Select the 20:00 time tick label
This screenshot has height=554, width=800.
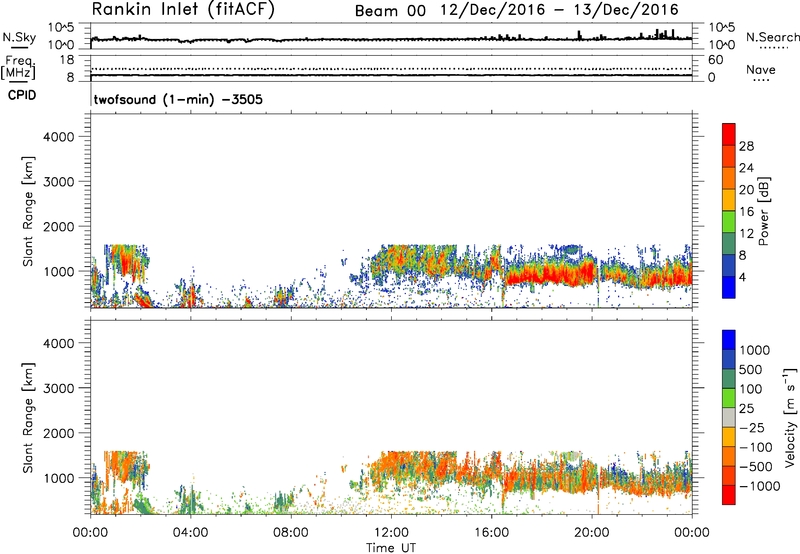(x=591, y=533)
